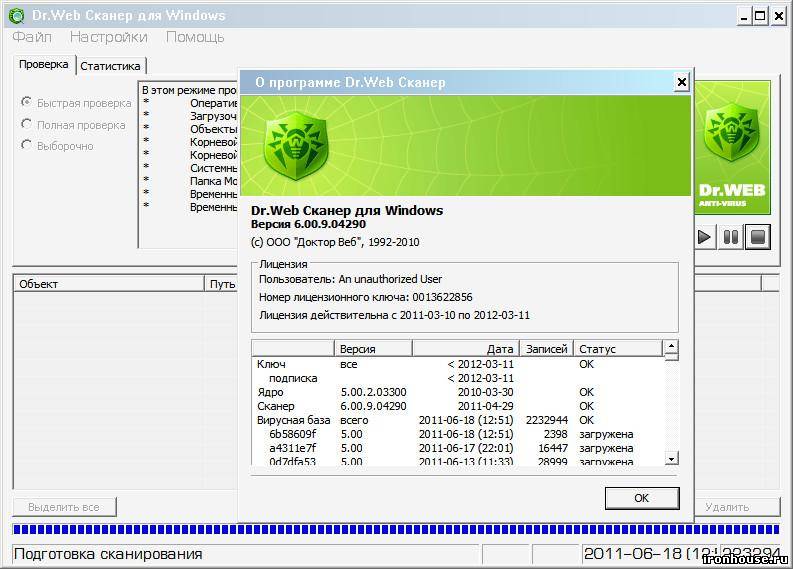
Task: Select the 6b58609f database row
Action: tap(458, 434)
